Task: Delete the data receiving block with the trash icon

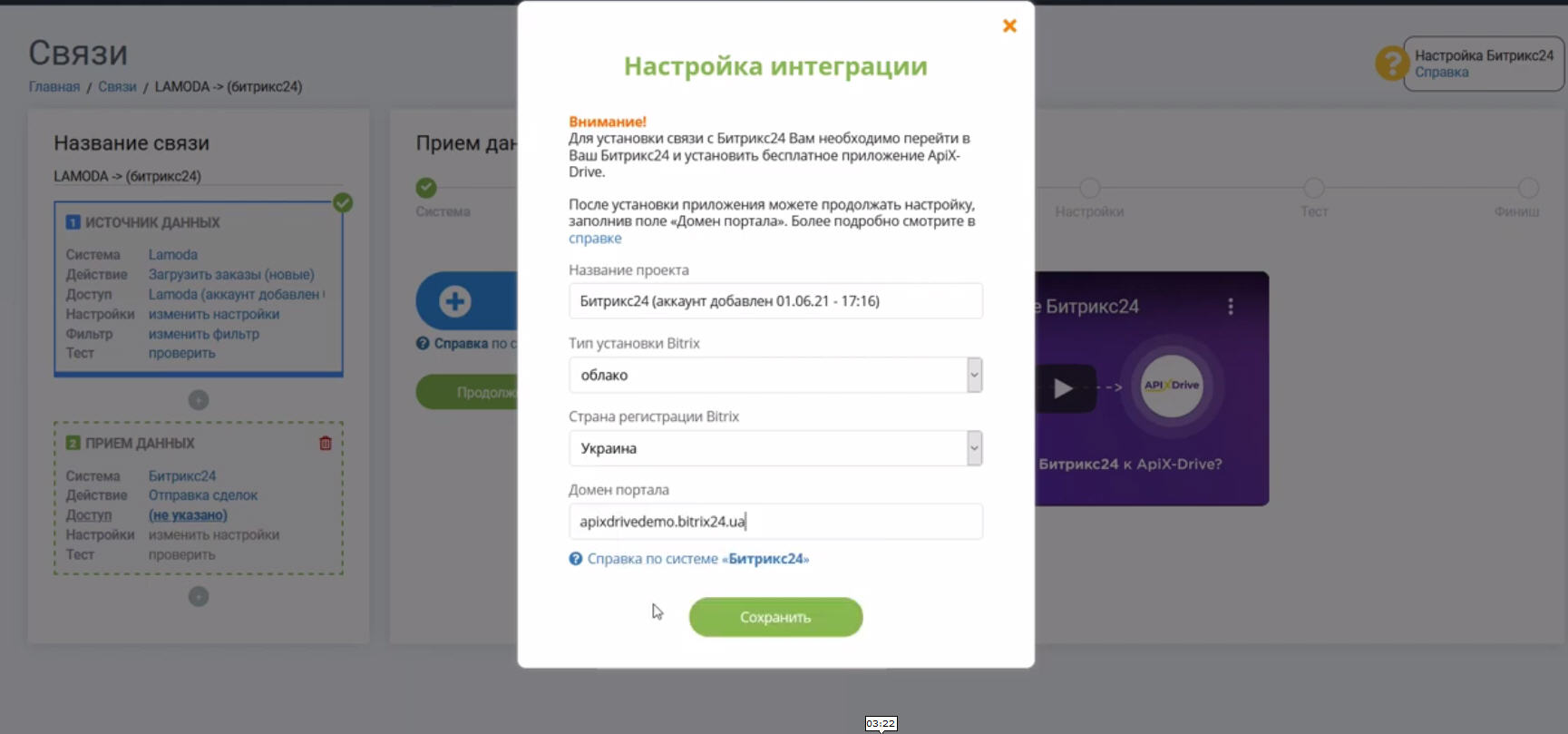Action: pos(325,444)
